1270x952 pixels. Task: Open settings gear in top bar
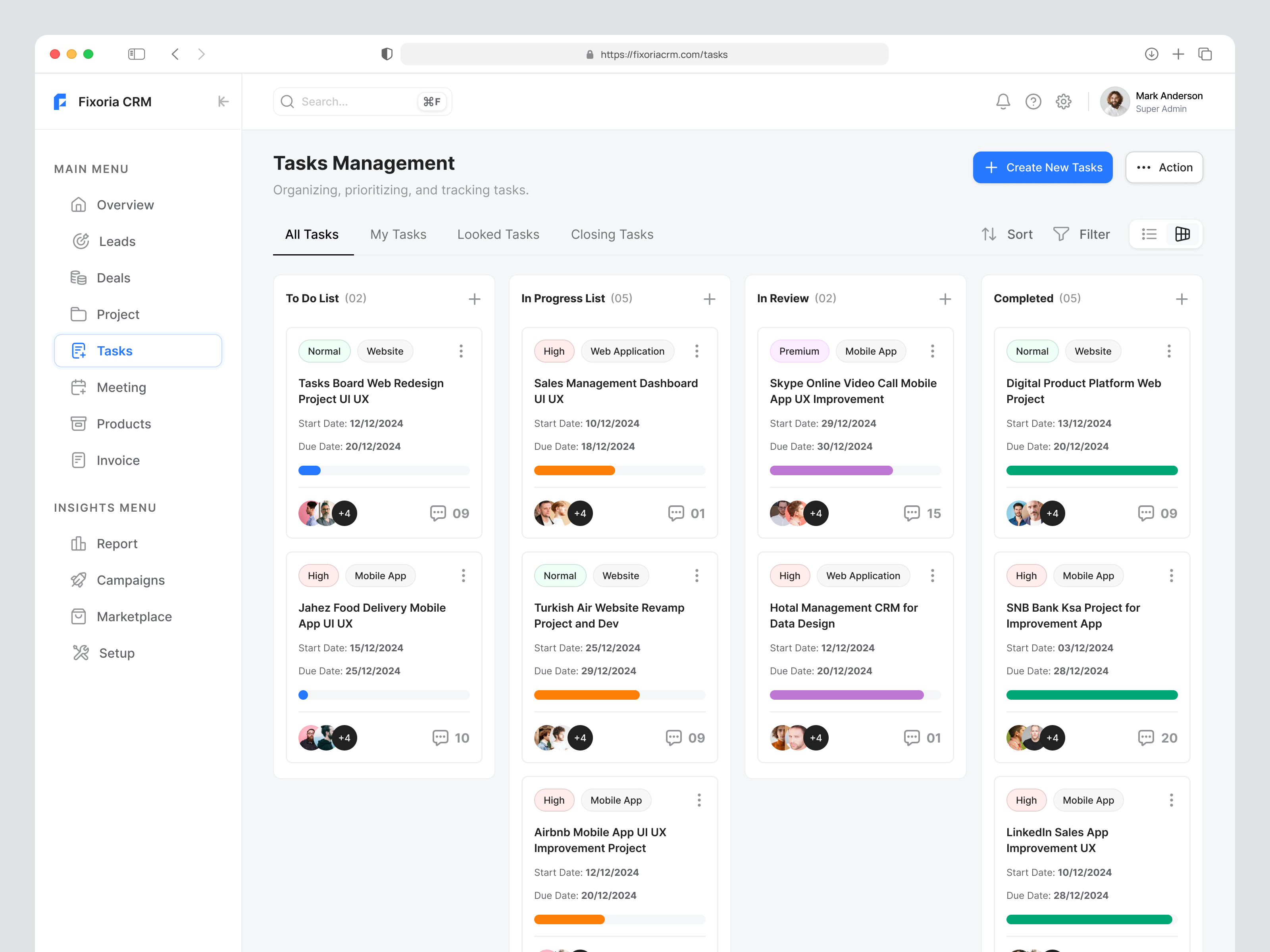coord(1063,101)
